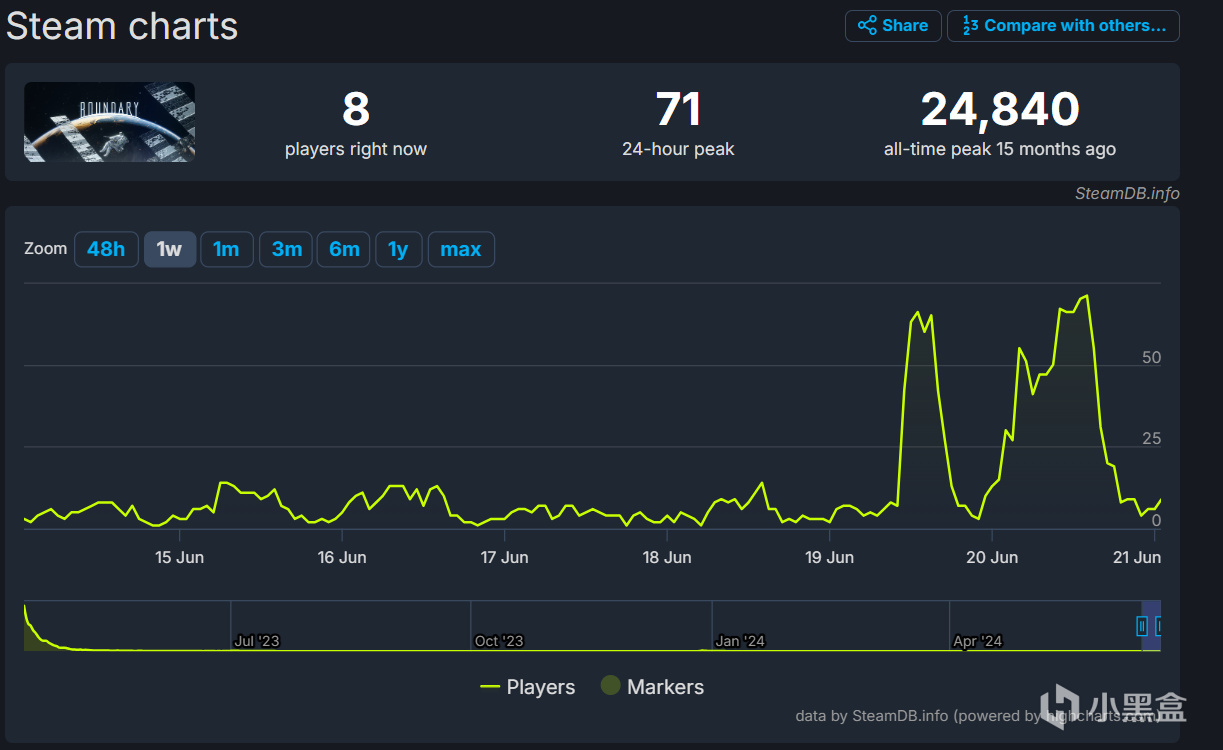Click the all-time peak 15 months ago caption
Image resolution: width=1223 pixels, height=750 pixels.
[x=1000, y=149]
